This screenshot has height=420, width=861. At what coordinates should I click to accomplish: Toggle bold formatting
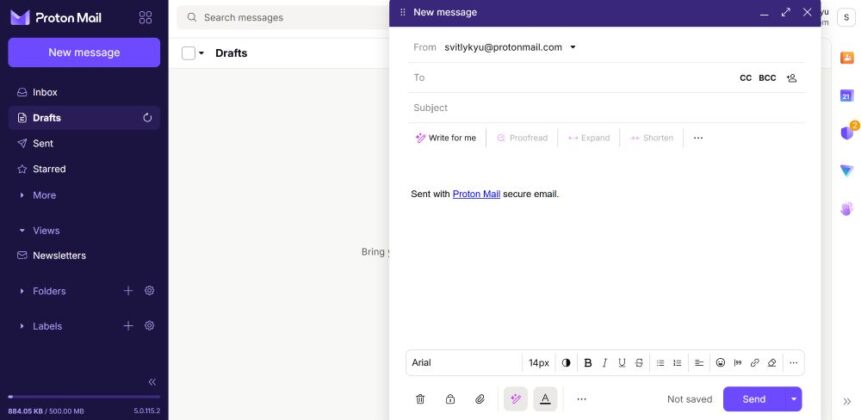tap(588, 363)
